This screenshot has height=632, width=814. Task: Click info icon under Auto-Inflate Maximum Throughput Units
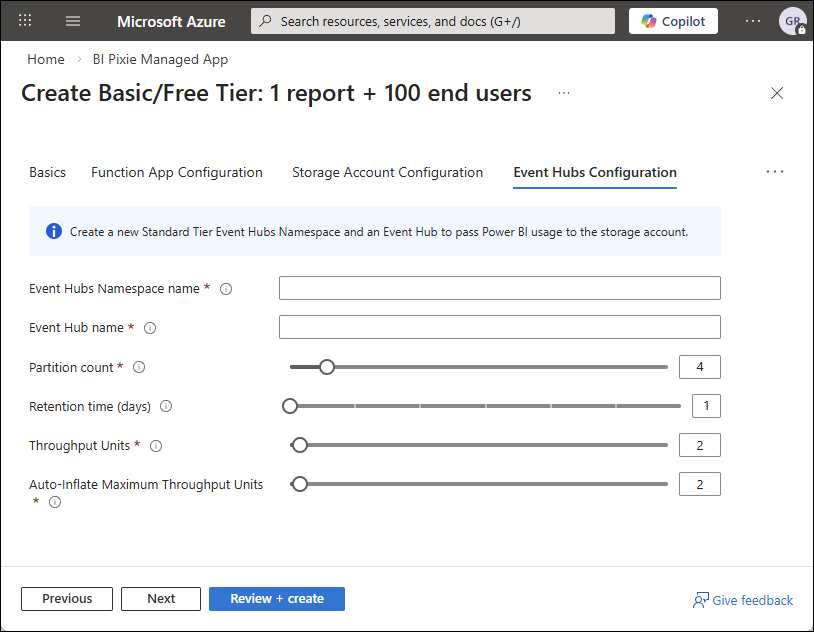coord(55,502)
